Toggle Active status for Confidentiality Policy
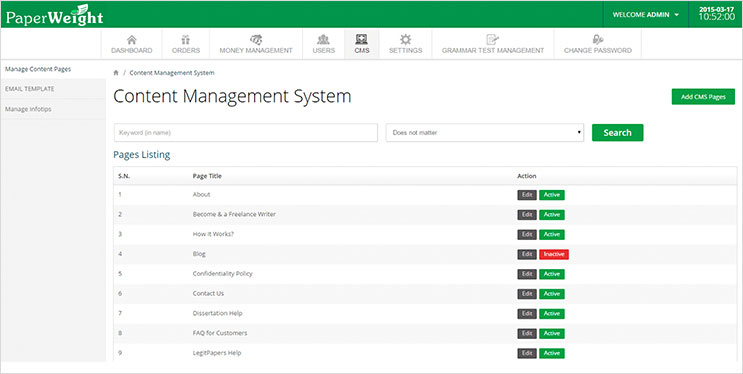743x374 pixels. coord(552,274)
